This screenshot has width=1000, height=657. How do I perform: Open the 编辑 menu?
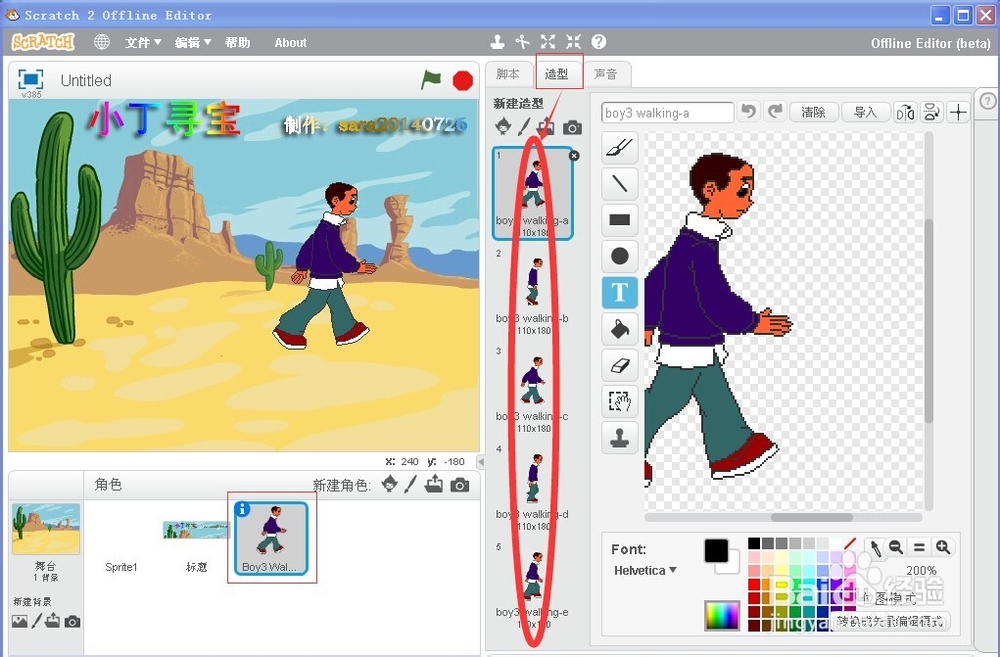click(193, 43)
